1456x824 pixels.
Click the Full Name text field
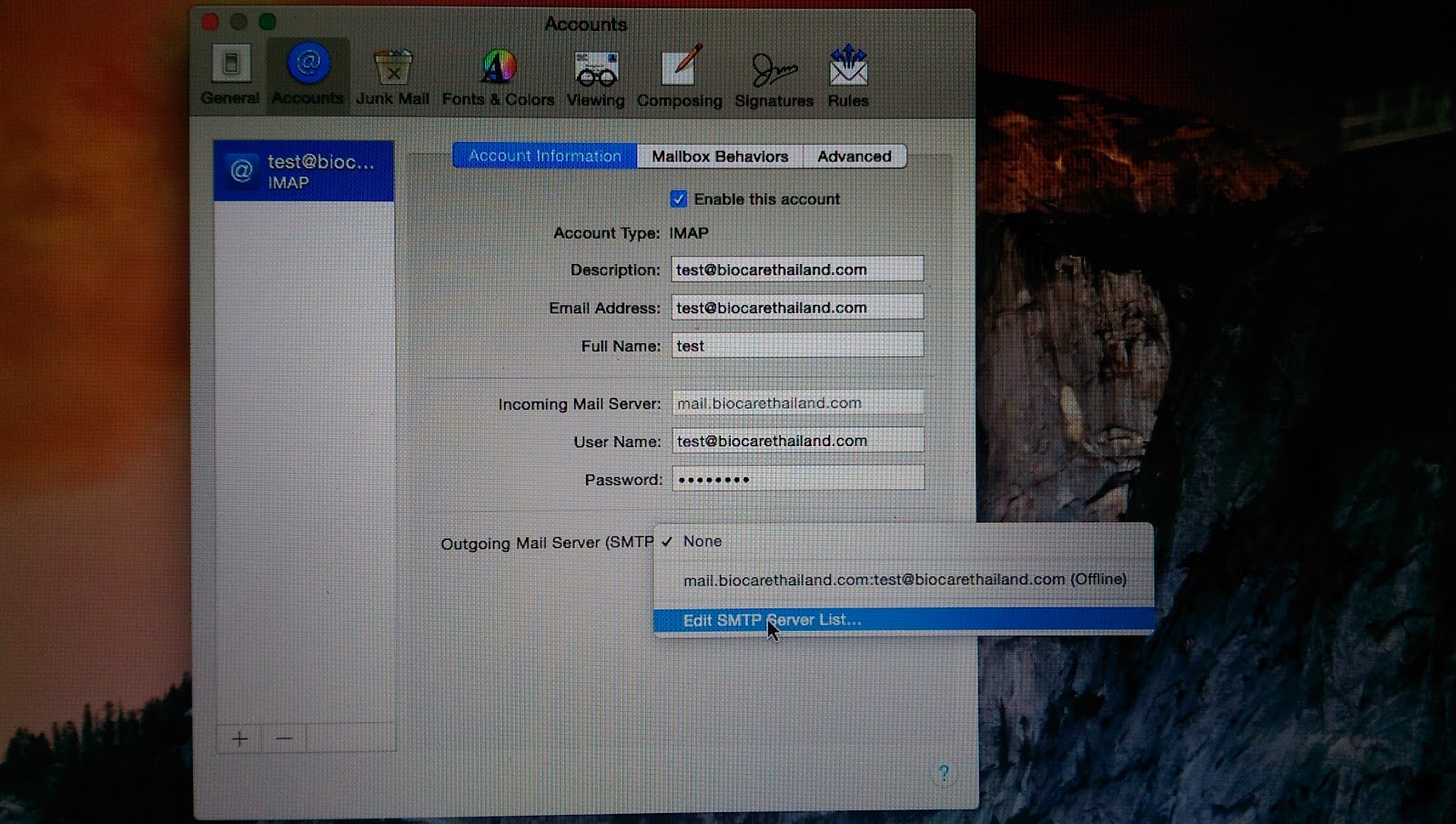tap(797, 346)
